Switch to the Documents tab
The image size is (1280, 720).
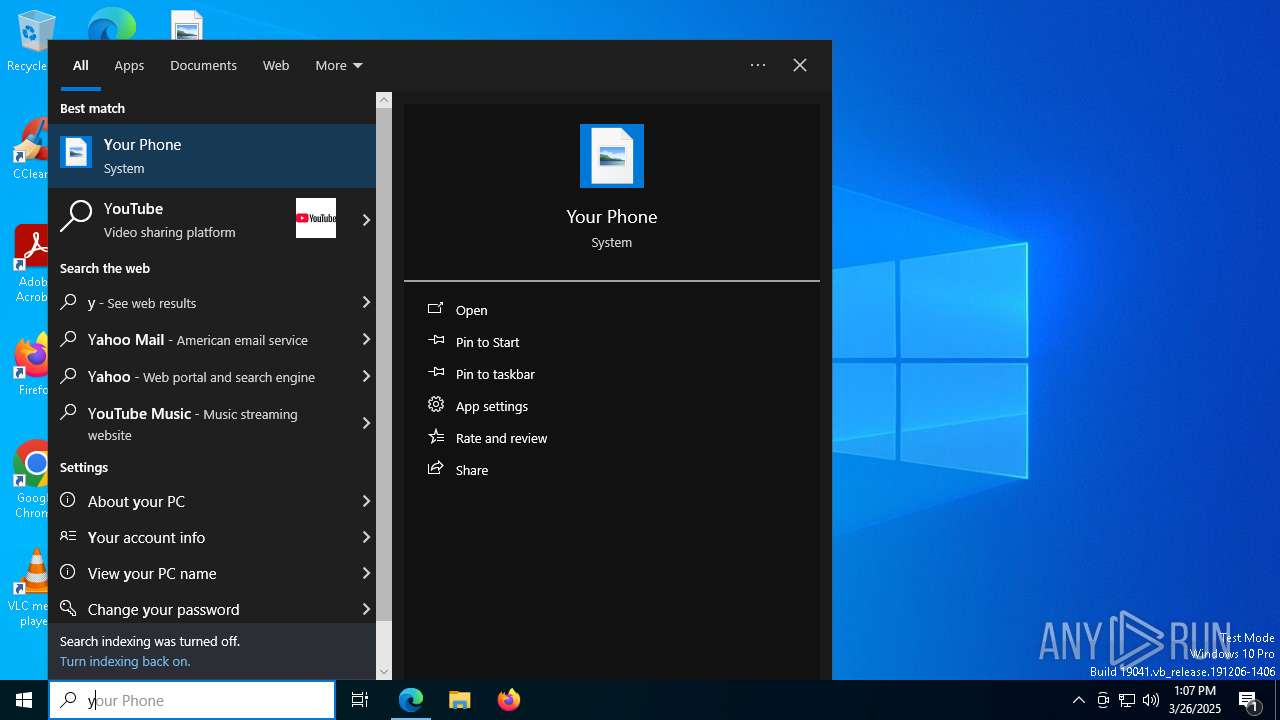point(203,65)
